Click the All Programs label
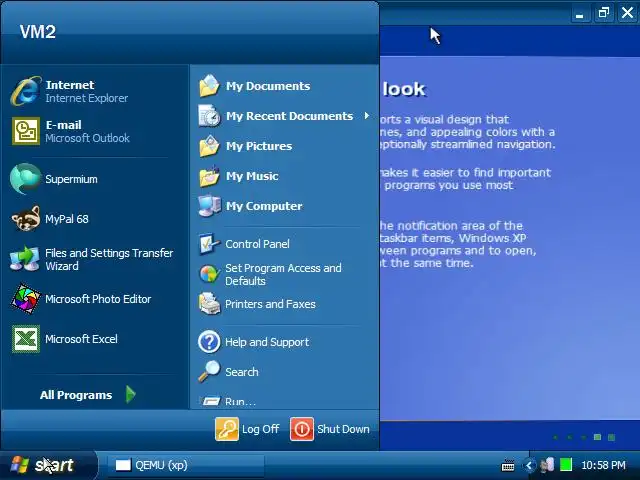The image size is (640, 480). [x=76, y=395]
